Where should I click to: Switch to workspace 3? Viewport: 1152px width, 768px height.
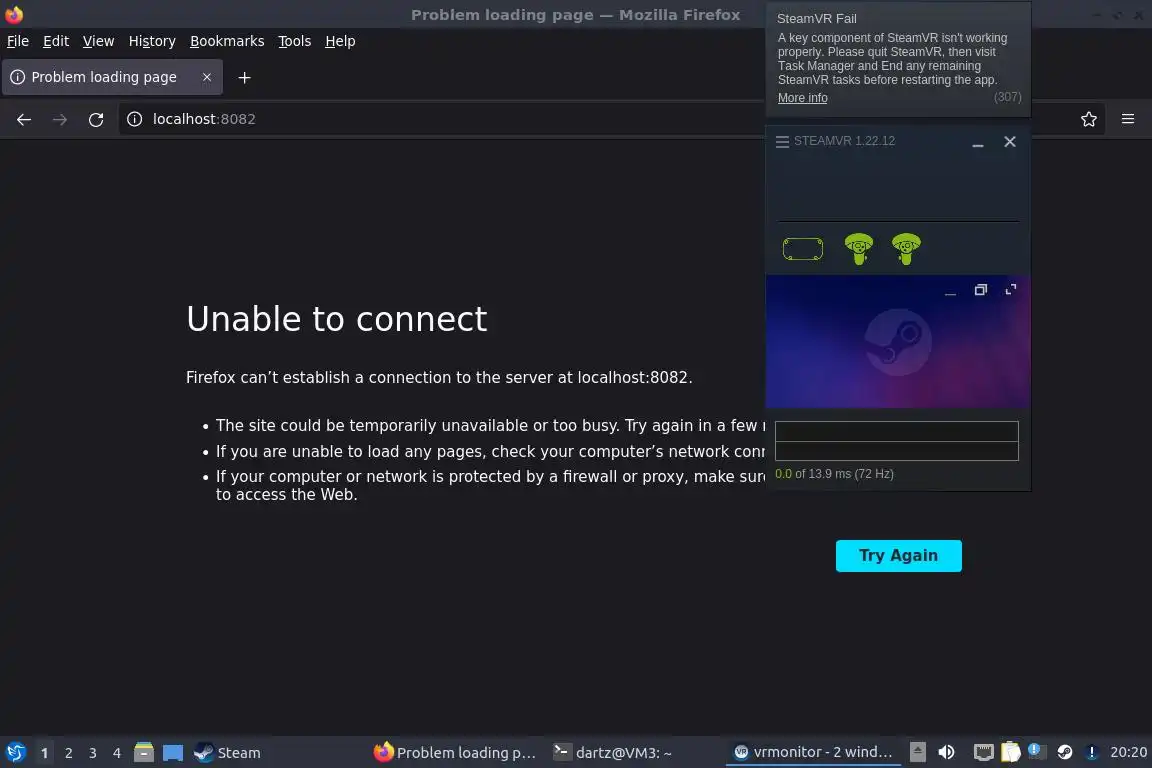coord(93,753)
